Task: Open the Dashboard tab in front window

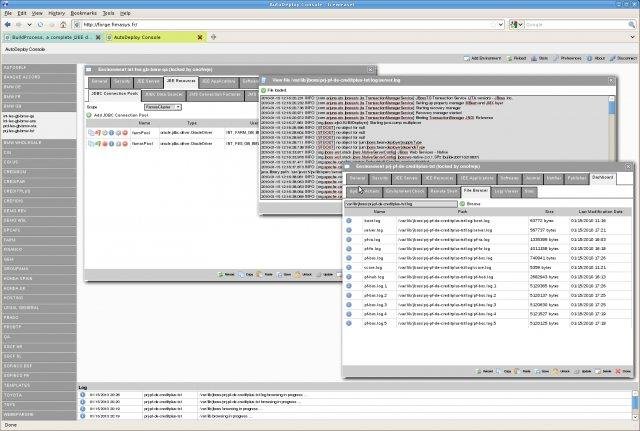Action: pos(602,178)
